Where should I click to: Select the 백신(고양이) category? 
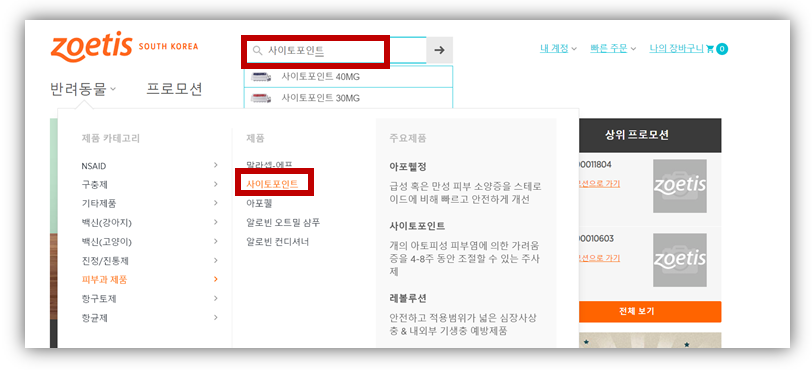(107, 241)
